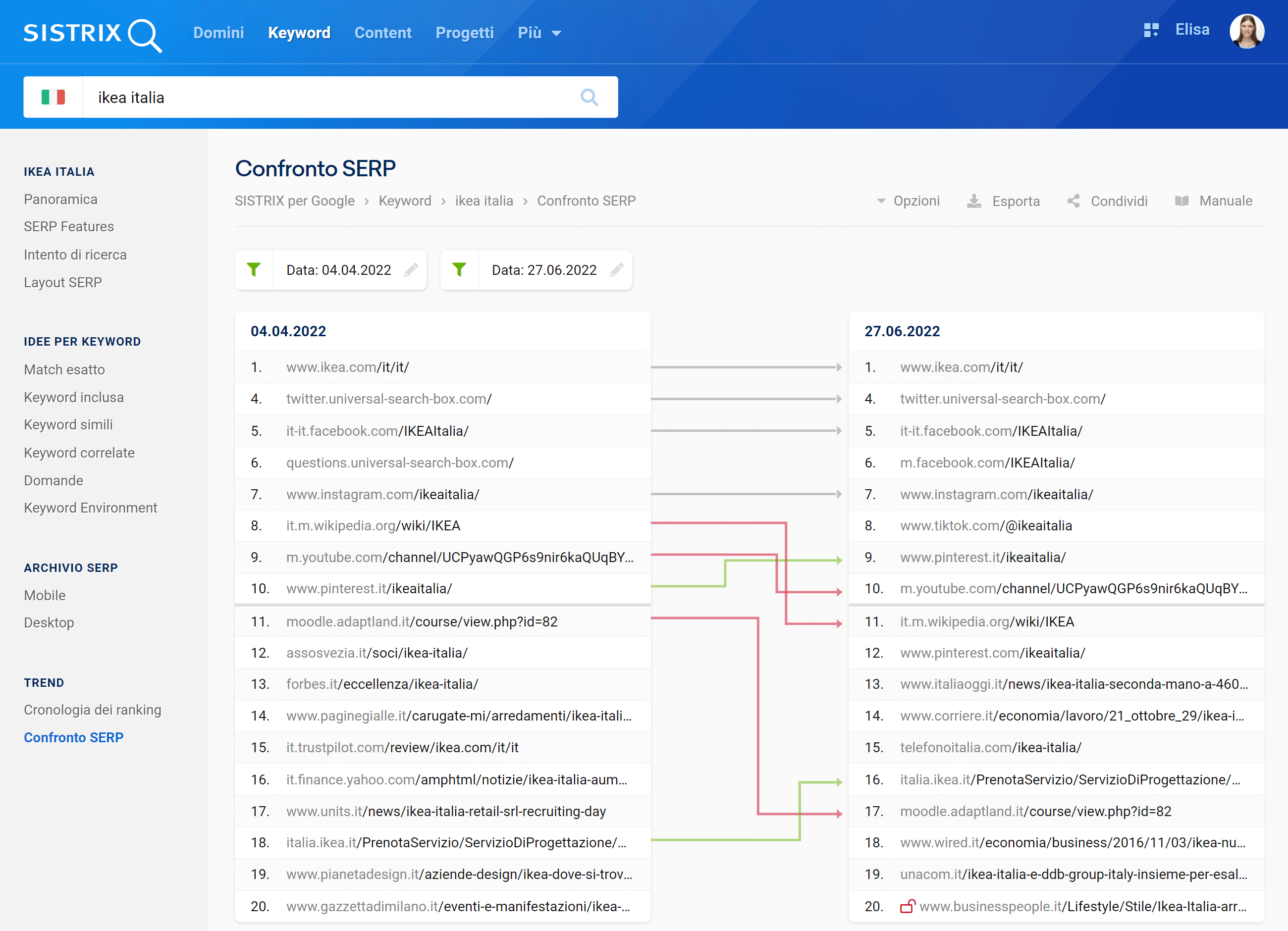Click m.facebook.com/IKEAItalia result
1288x931 pixels.
(x=988, y=463)
